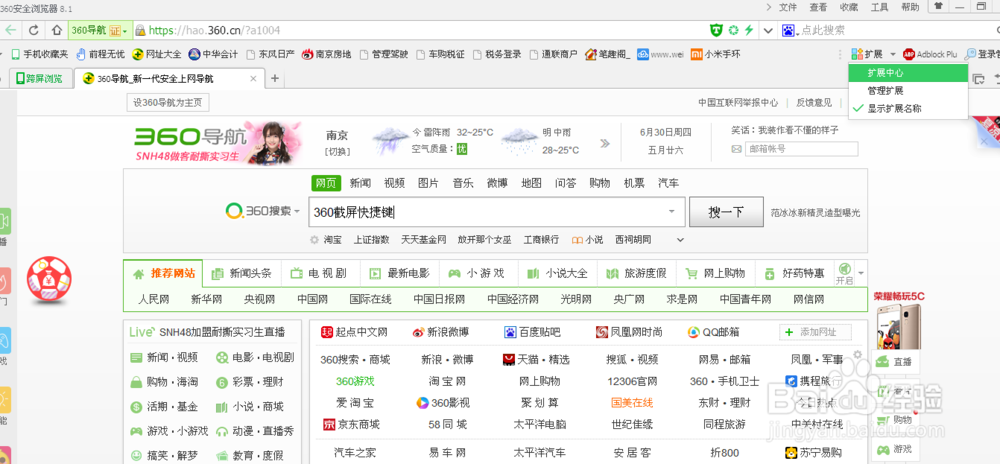This screenshot has height=464, width=1000.
Task: Open the 手机收藏夹 bookmark
Action: pyautogui.click(x=40, y=54)
